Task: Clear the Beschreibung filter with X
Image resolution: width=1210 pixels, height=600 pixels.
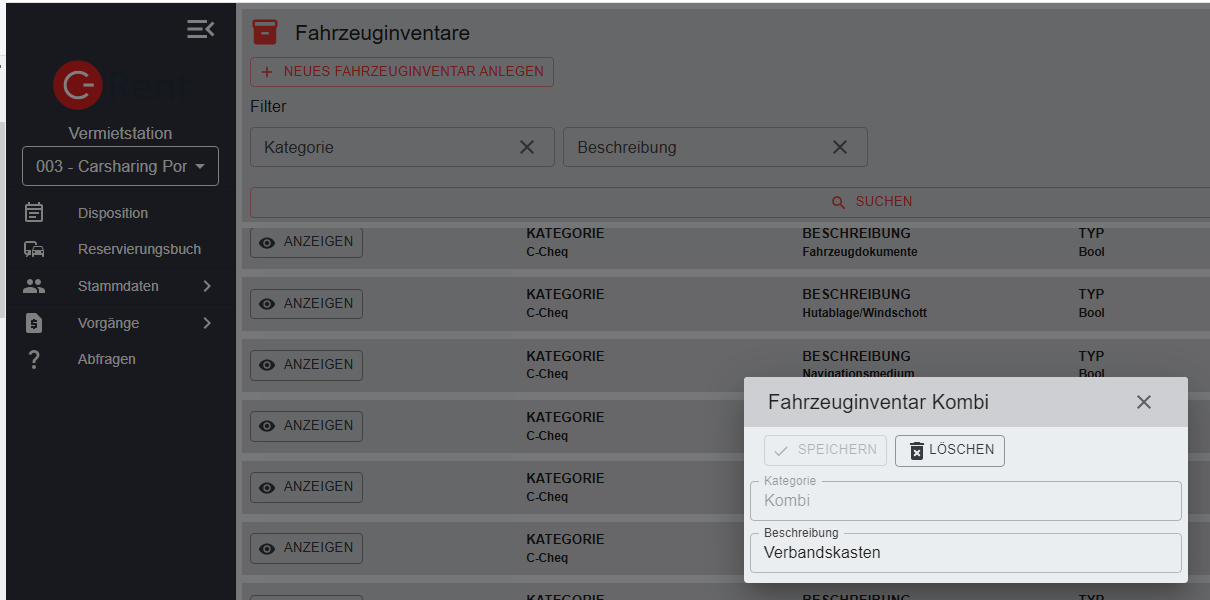Action: [x=840, y=147]
